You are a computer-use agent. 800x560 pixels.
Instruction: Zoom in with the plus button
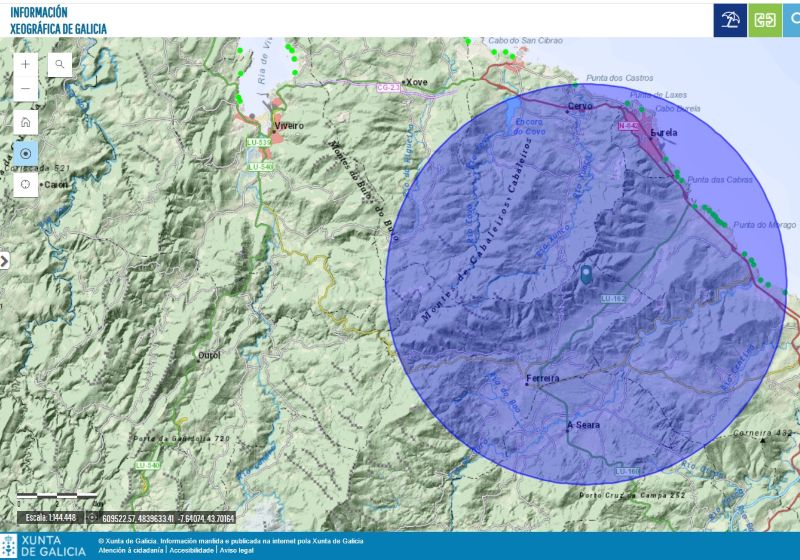coord(25,64)
